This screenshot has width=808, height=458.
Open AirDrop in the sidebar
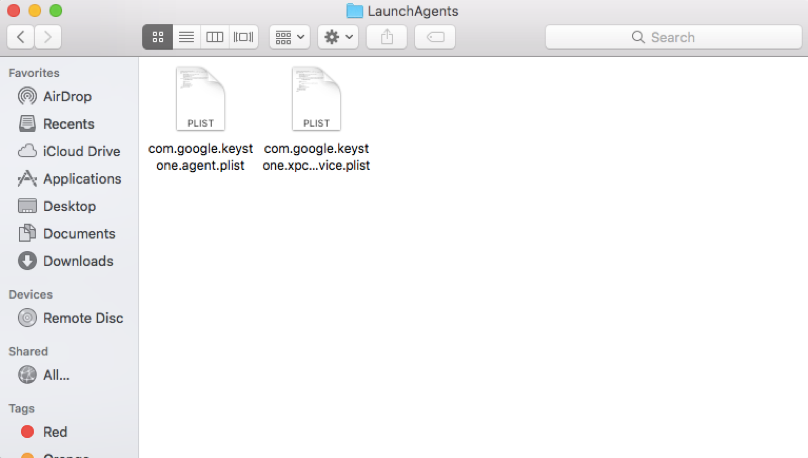point(67,97)
